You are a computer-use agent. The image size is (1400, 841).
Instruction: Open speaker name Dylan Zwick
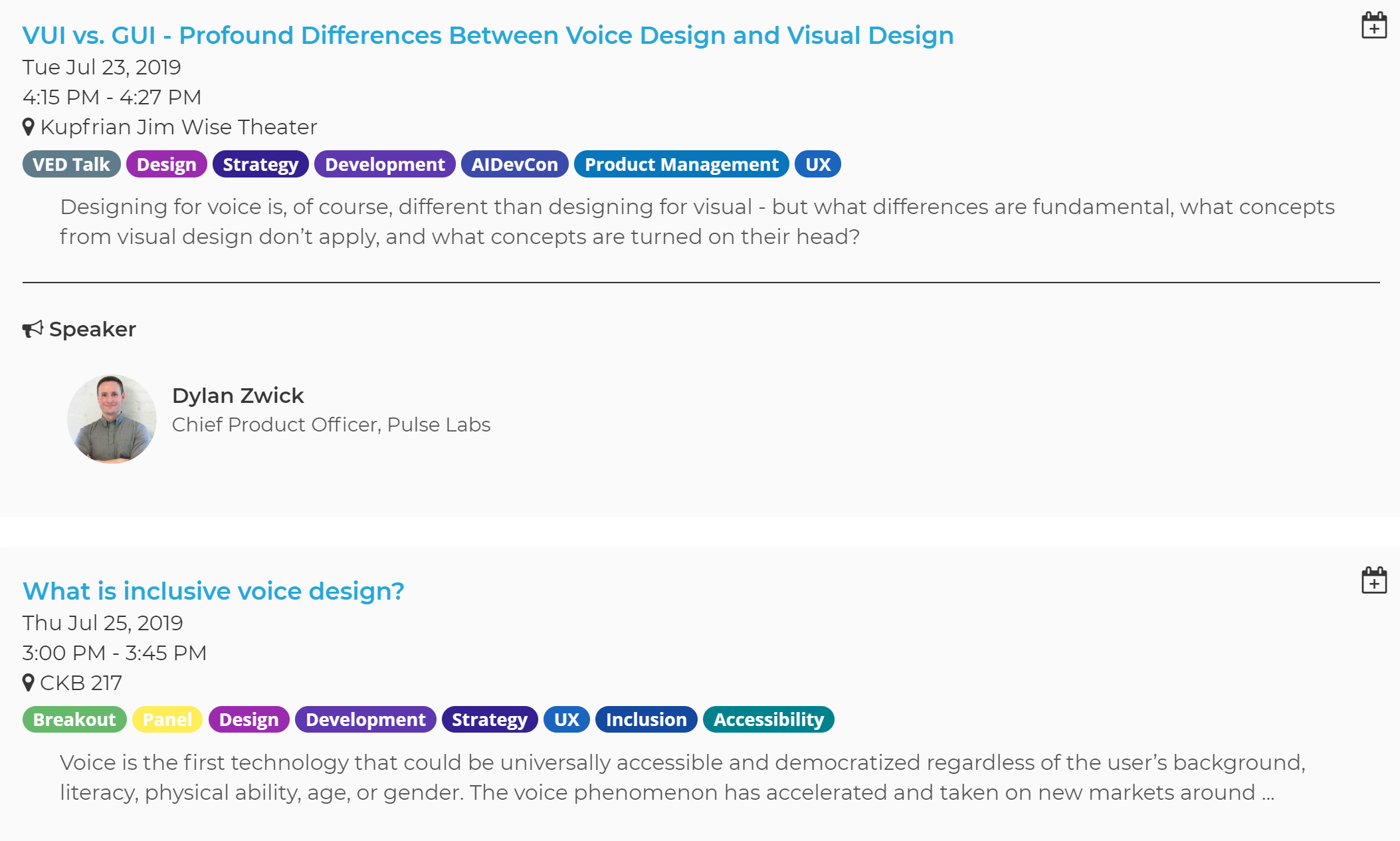coord(238,396)
